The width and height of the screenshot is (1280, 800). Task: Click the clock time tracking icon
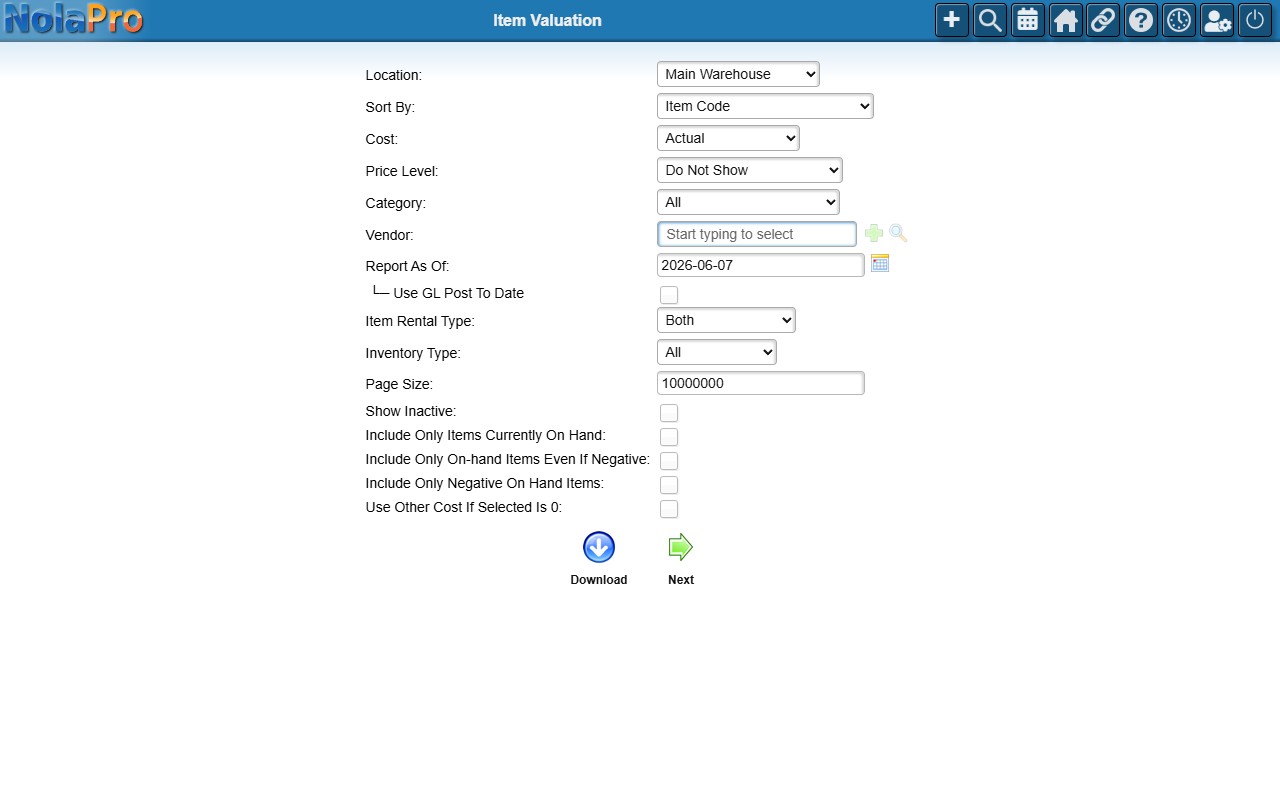coord(1179,20)
